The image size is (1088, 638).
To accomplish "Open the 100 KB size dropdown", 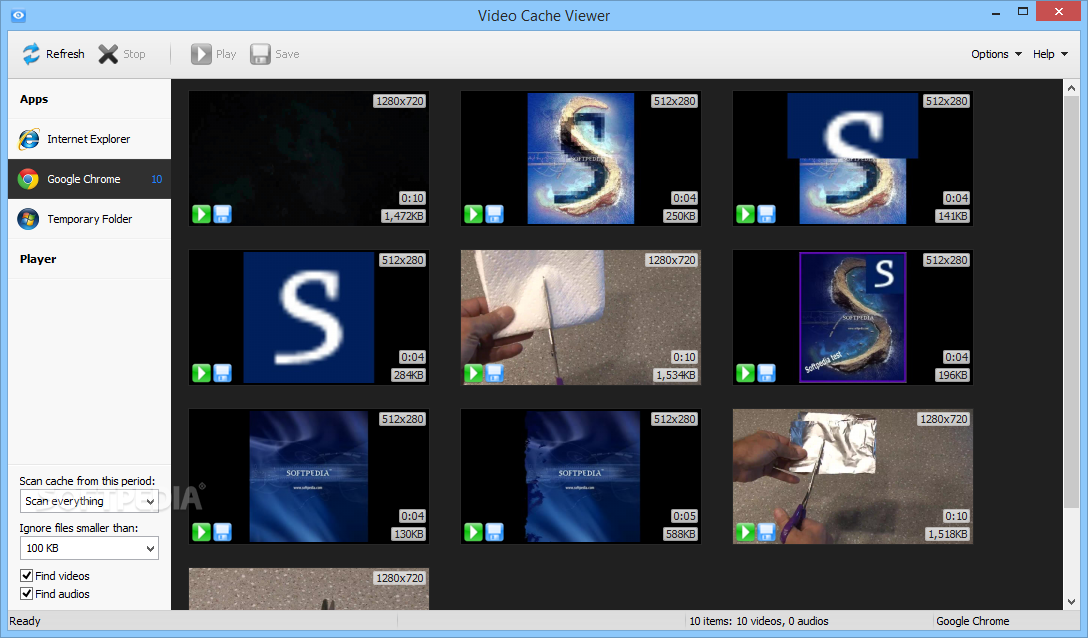I will click(x=89, y=548).
